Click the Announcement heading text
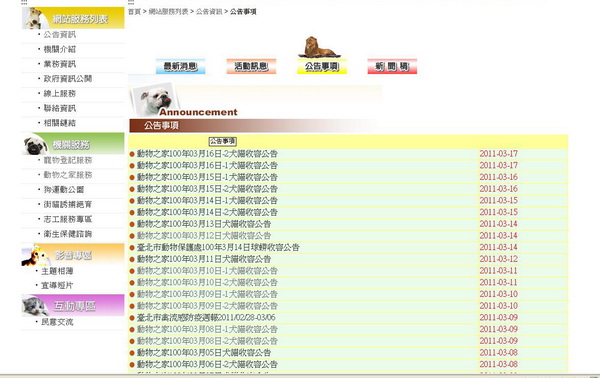 (198, 112)
